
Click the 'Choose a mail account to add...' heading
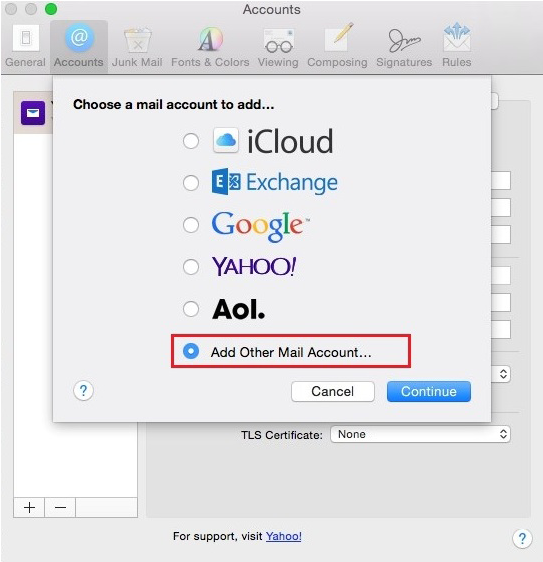click(x=173, y=104)
